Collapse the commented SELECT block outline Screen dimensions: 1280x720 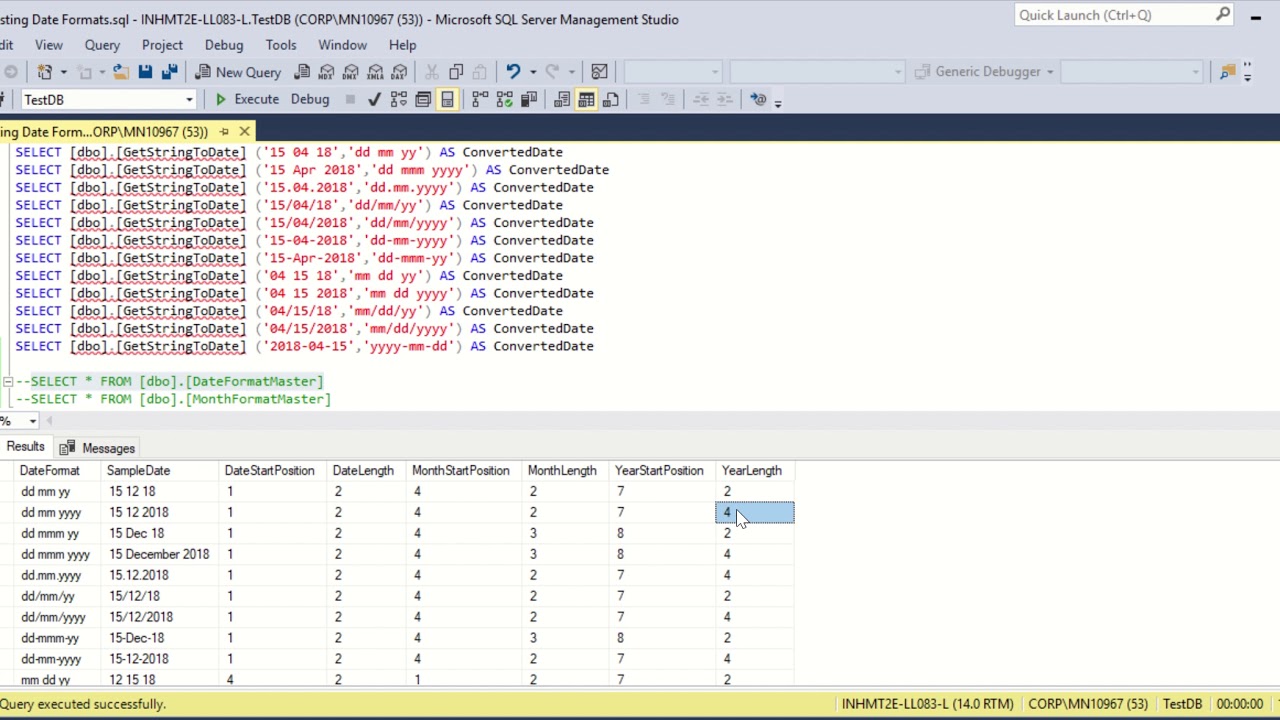[x=7, y=381]
